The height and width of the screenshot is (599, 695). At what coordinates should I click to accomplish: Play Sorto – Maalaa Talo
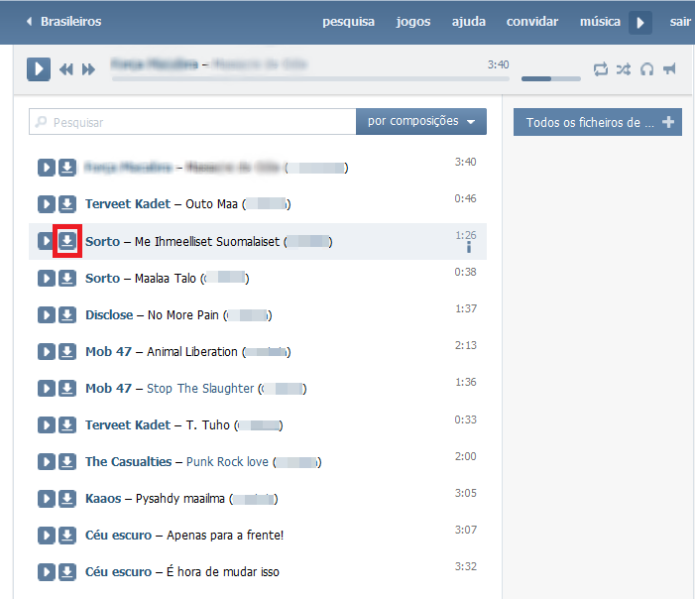pos(46,278)
